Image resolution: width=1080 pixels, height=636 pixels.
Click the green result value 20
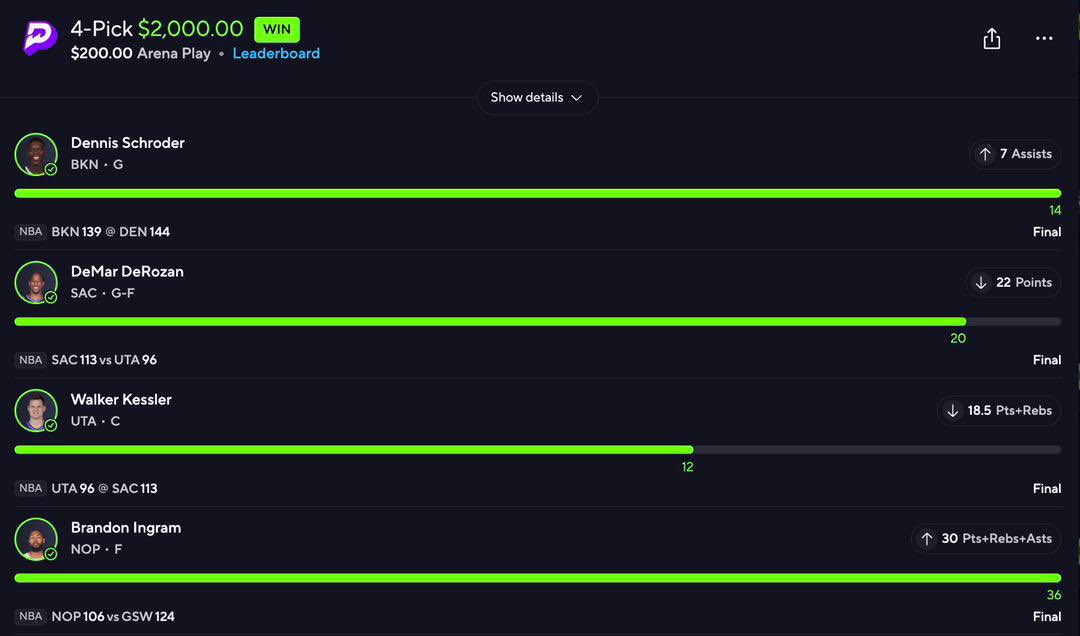[x=958, y=338]
